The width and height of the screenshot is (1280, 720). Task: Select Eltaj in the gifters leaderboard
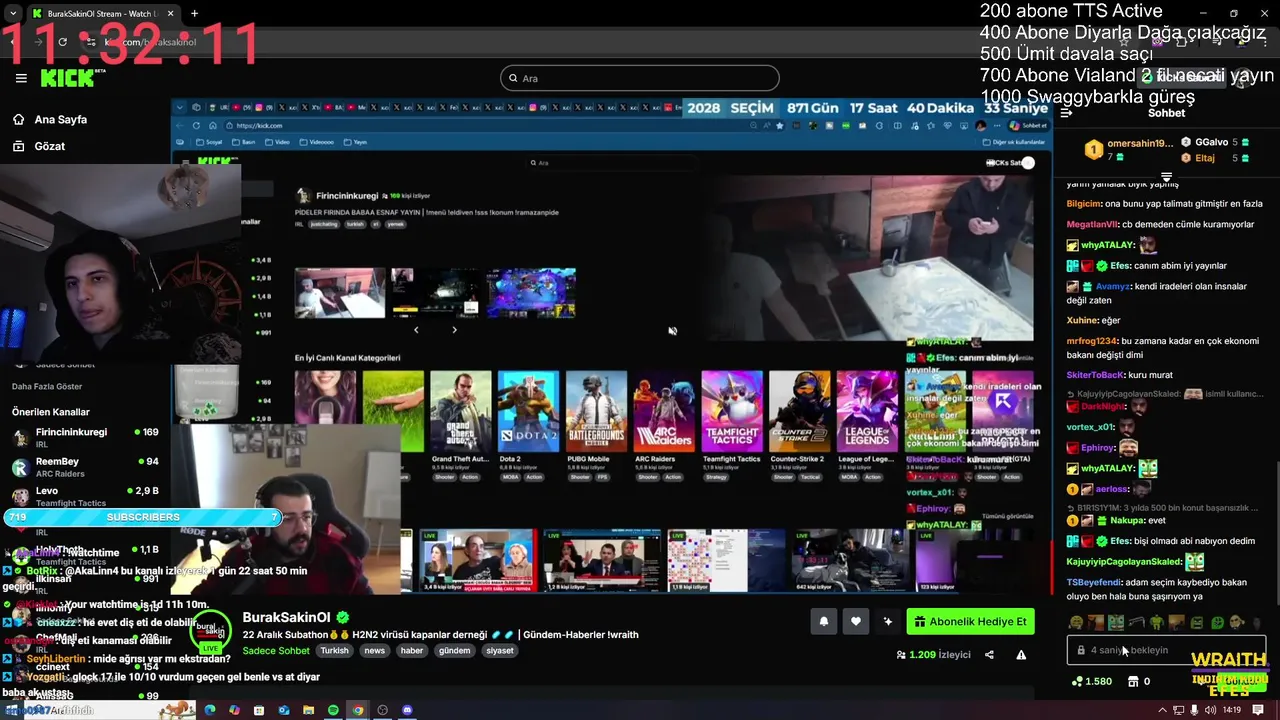[x=1205, y=158]
